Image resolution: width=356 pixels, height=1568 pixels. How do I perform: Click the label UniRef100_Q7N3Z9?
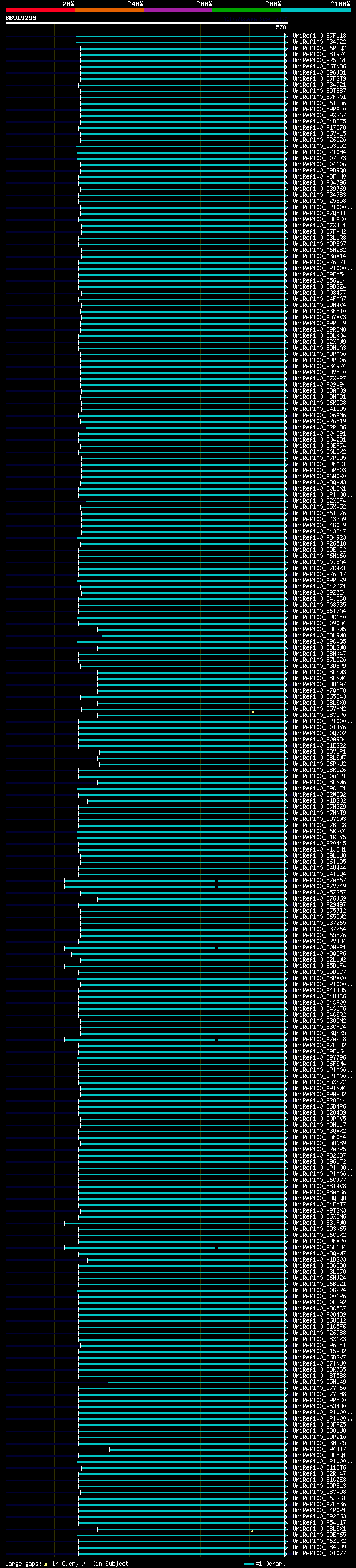pyautogui.click(x=319, y=807)
